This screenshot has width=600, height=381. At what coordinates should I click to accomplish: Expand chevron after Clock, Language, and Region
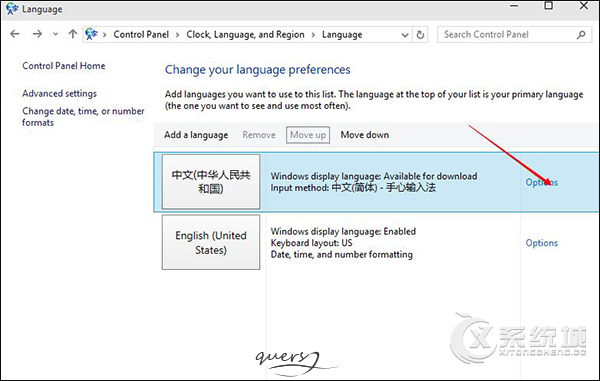313,35
